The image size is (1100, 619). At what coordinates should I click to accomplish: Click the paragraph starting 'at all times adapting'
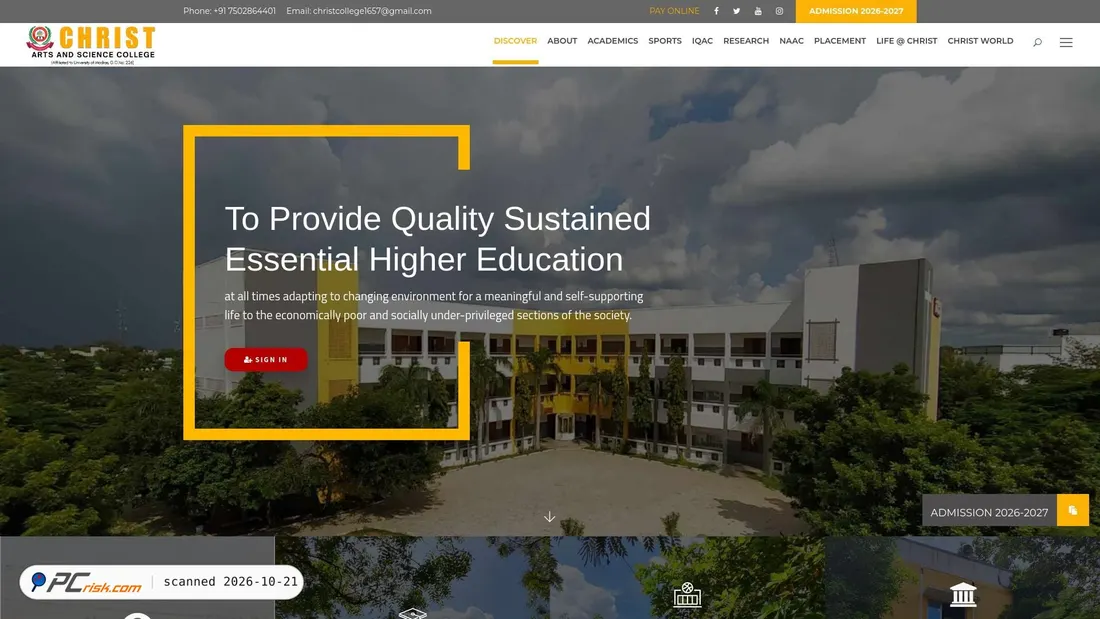434,305
